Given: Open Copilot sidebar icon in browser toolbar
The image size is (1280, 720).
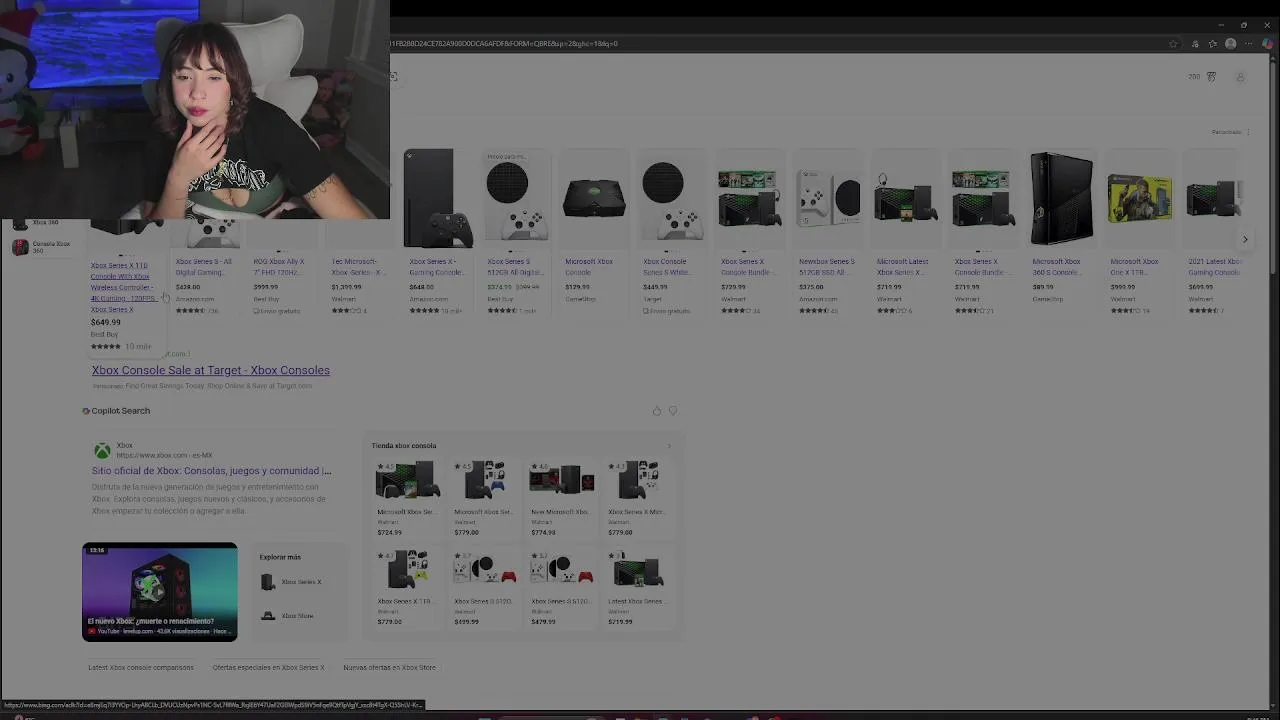Looking at the screenshot, I should [x=1267, y=44].
